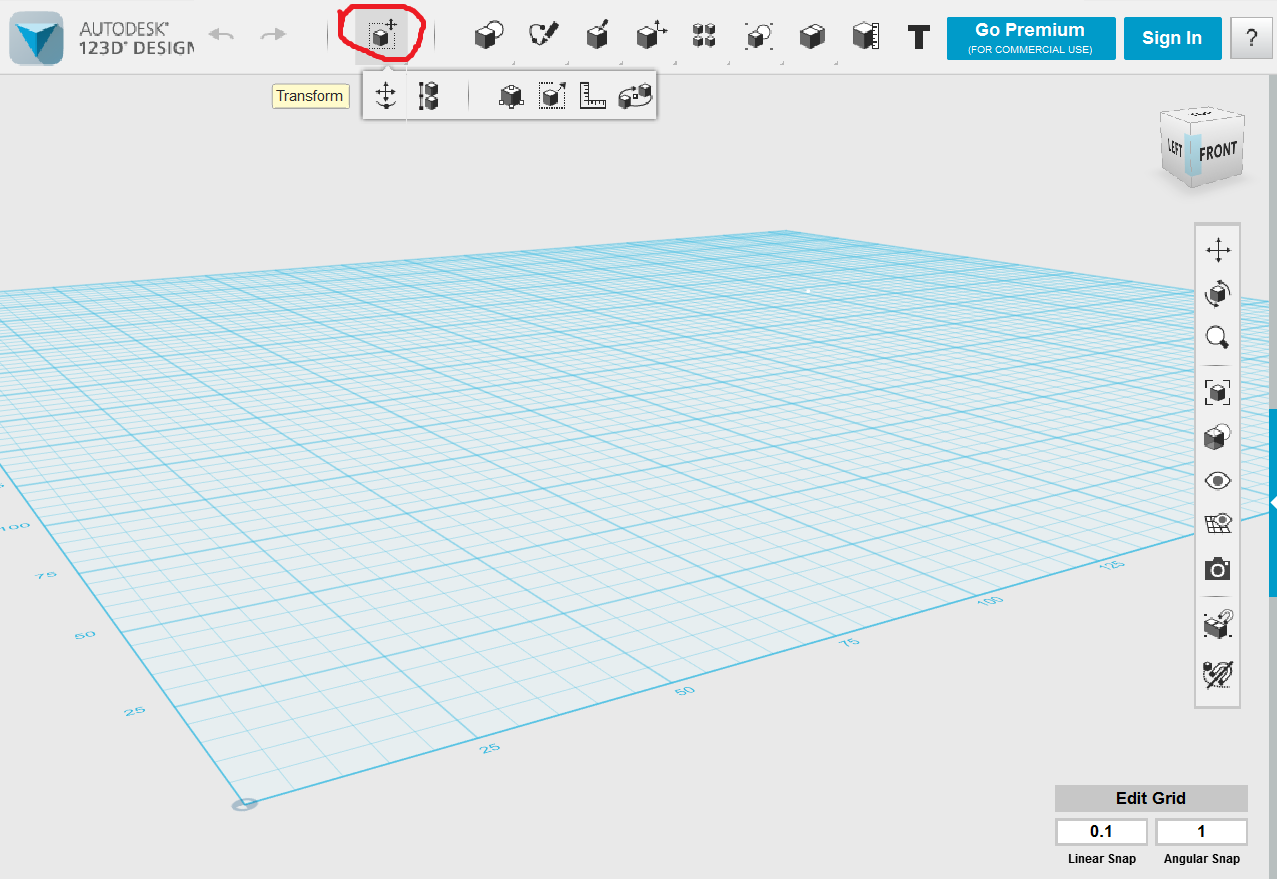
Task: Open the Transform tool menu
Action: (x=383, y=36)
